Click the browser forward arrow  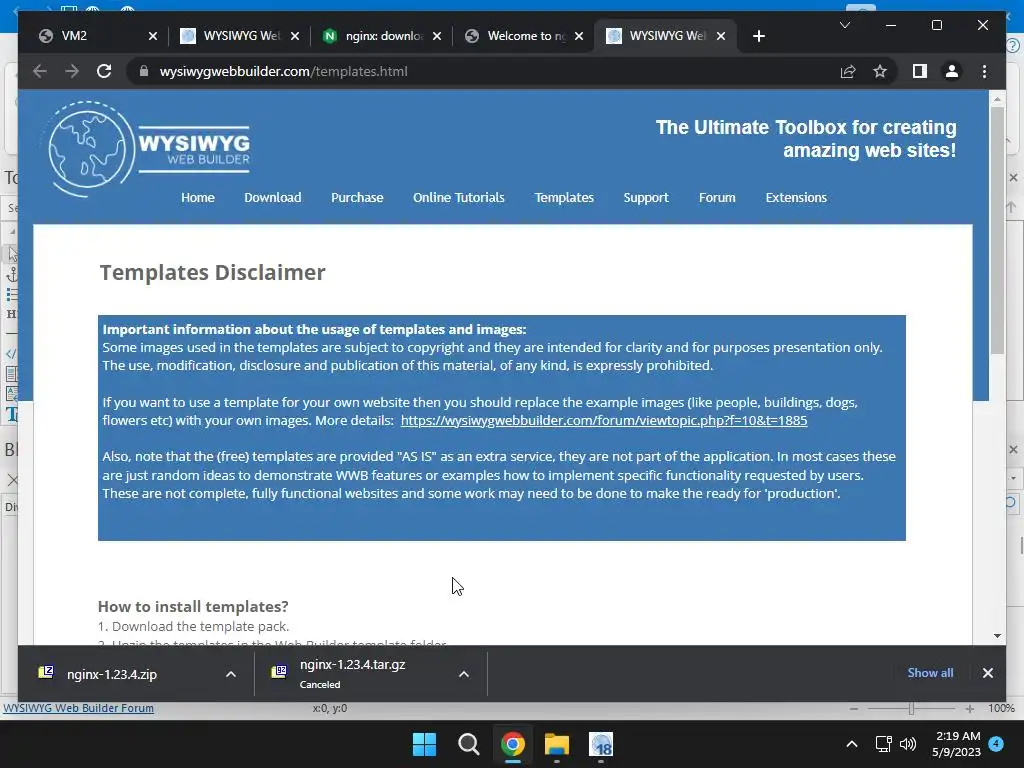[72, 71]
